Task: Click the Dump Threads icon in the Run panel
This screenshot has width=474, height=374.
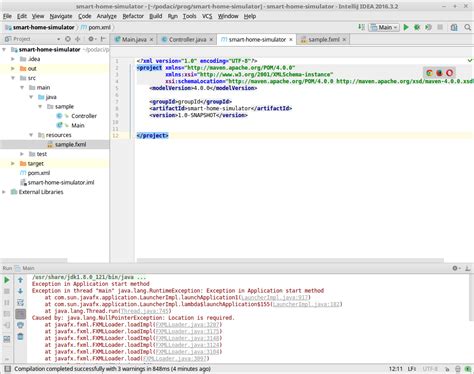Action: click(7, 314)
